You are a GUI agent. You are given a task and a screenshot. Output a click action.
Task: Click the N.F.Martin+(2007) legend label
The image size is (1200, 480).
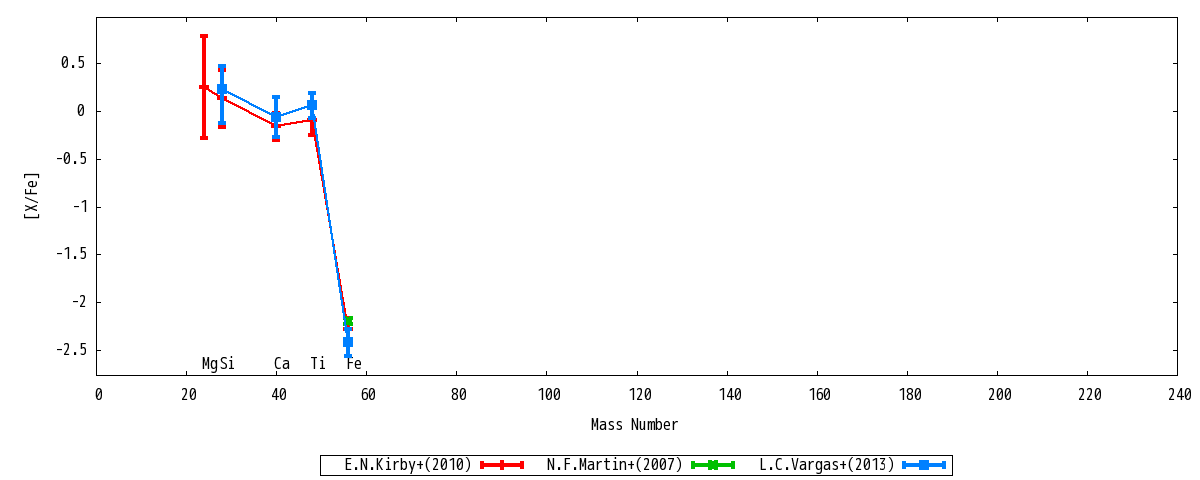point(614,465)
